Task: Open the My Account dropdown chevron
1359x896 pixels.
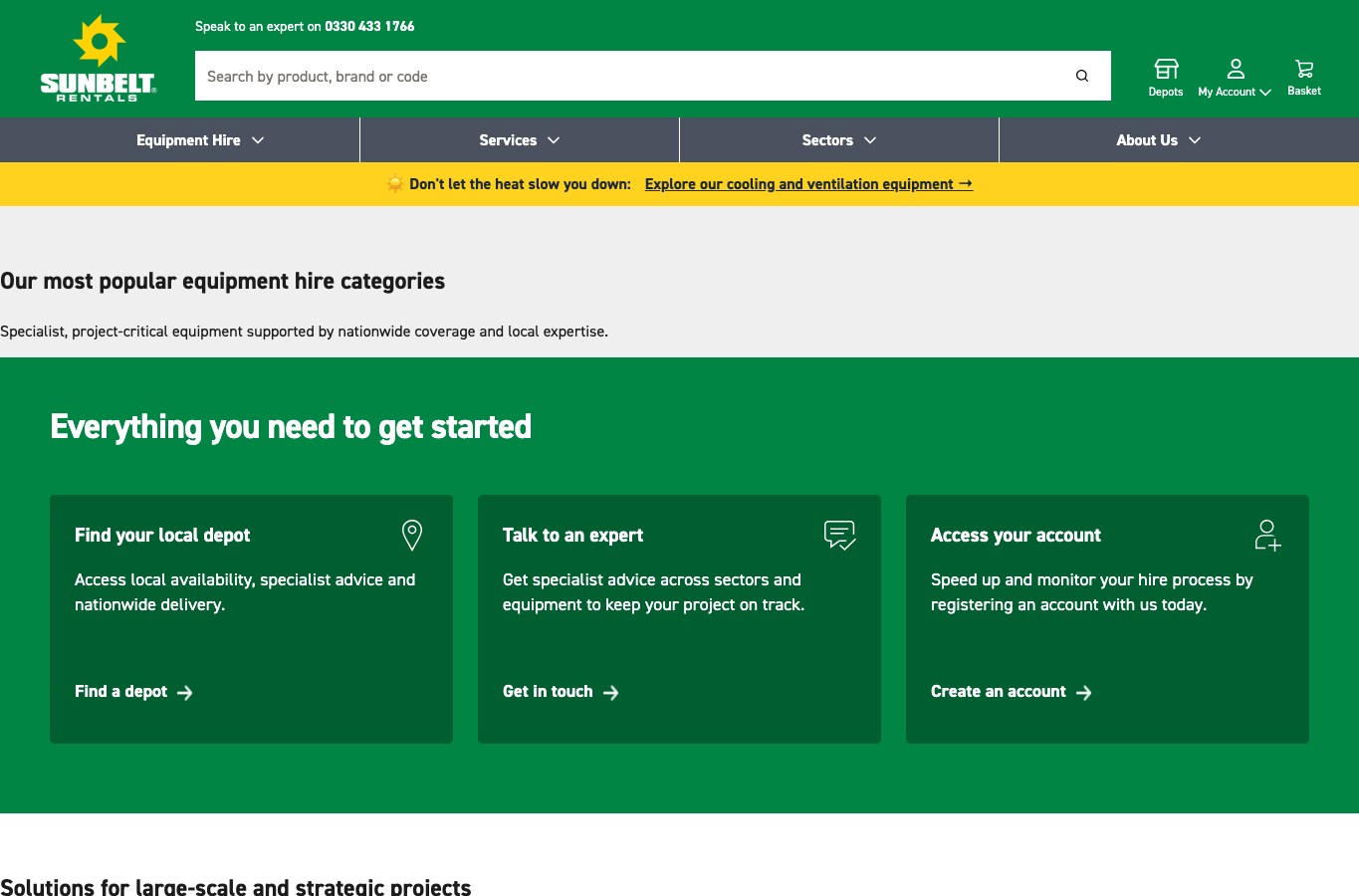Action: click(x=1265, y=93)
